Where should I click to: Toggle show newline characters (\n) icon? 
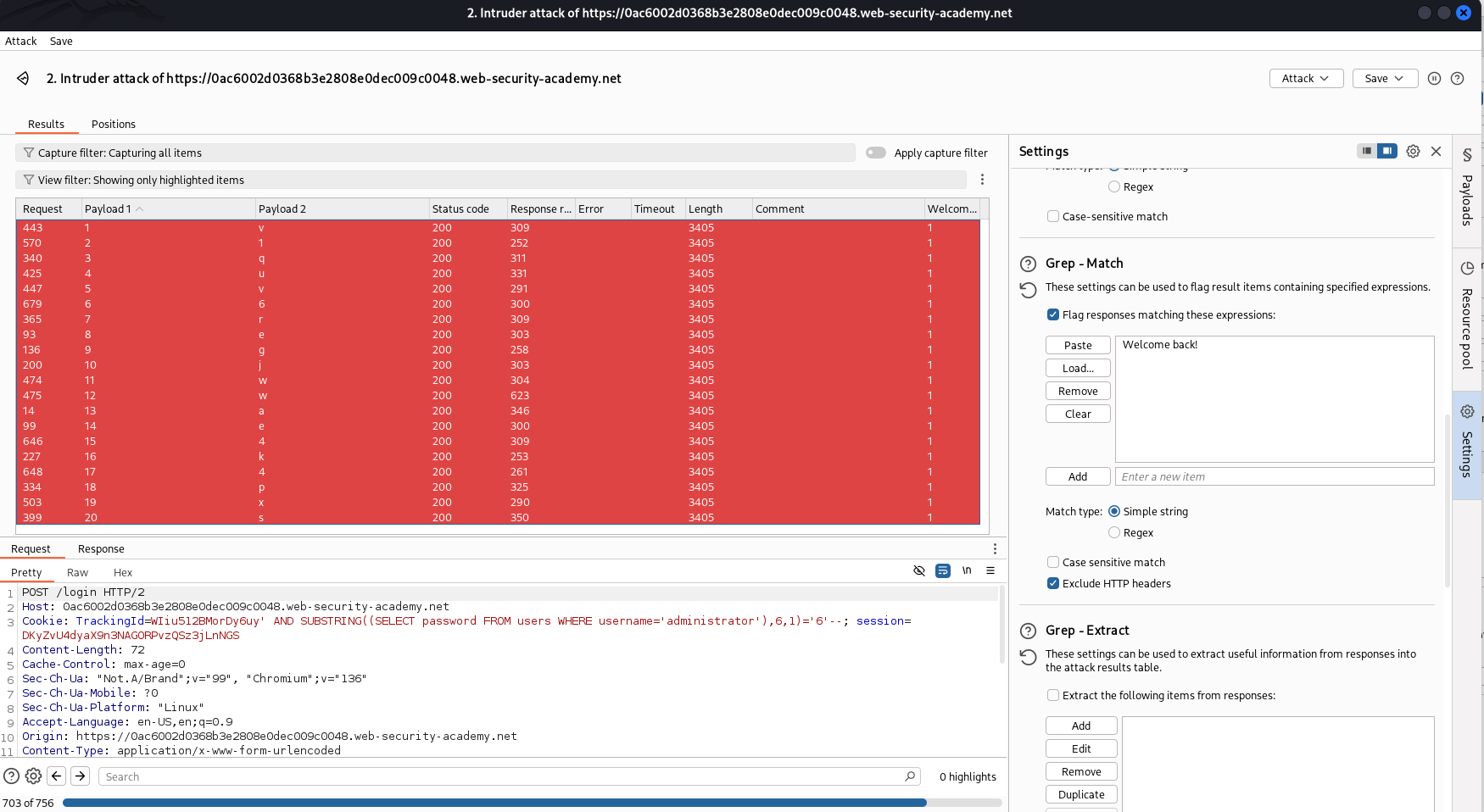pyautogui.click(x=967, y=570)
